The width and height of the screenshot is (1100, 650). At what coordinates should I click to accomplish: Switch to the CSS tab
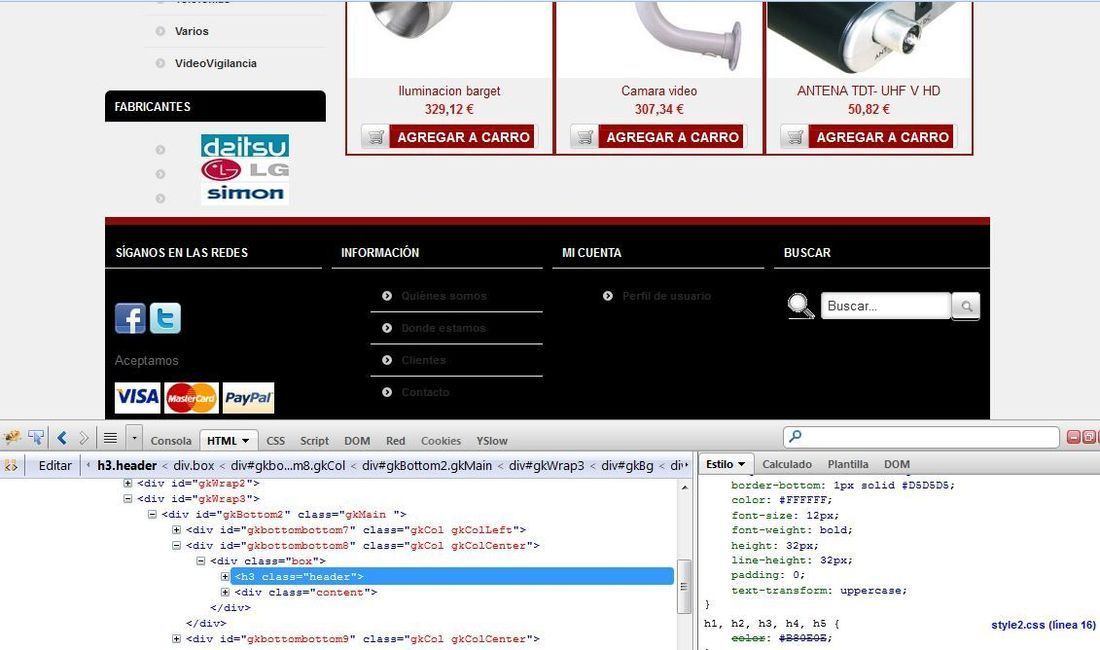[x=276, y=441]
